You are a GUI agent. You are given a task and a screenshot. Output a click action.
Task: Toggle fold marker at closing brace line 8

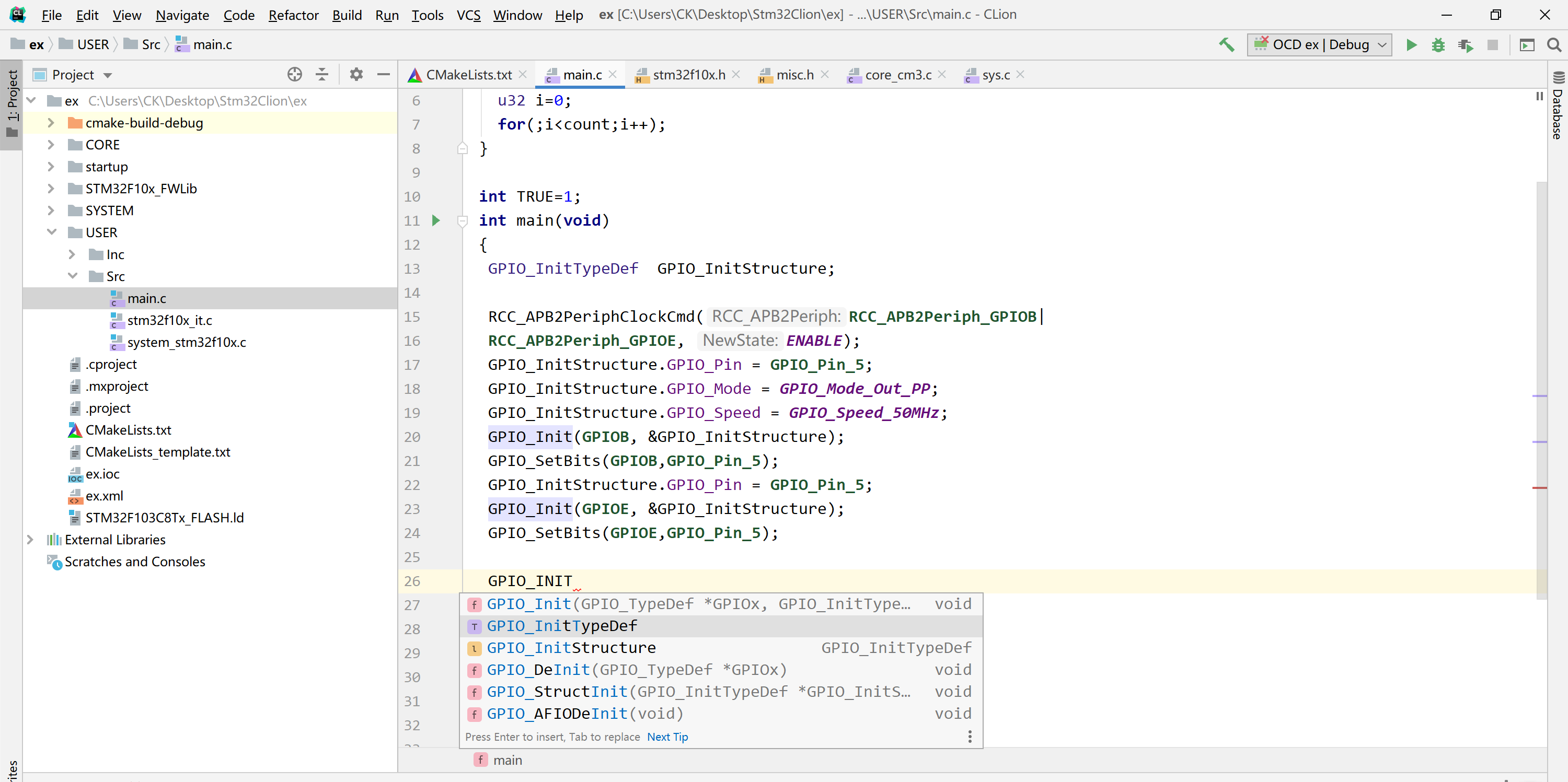tap(462, 148)
